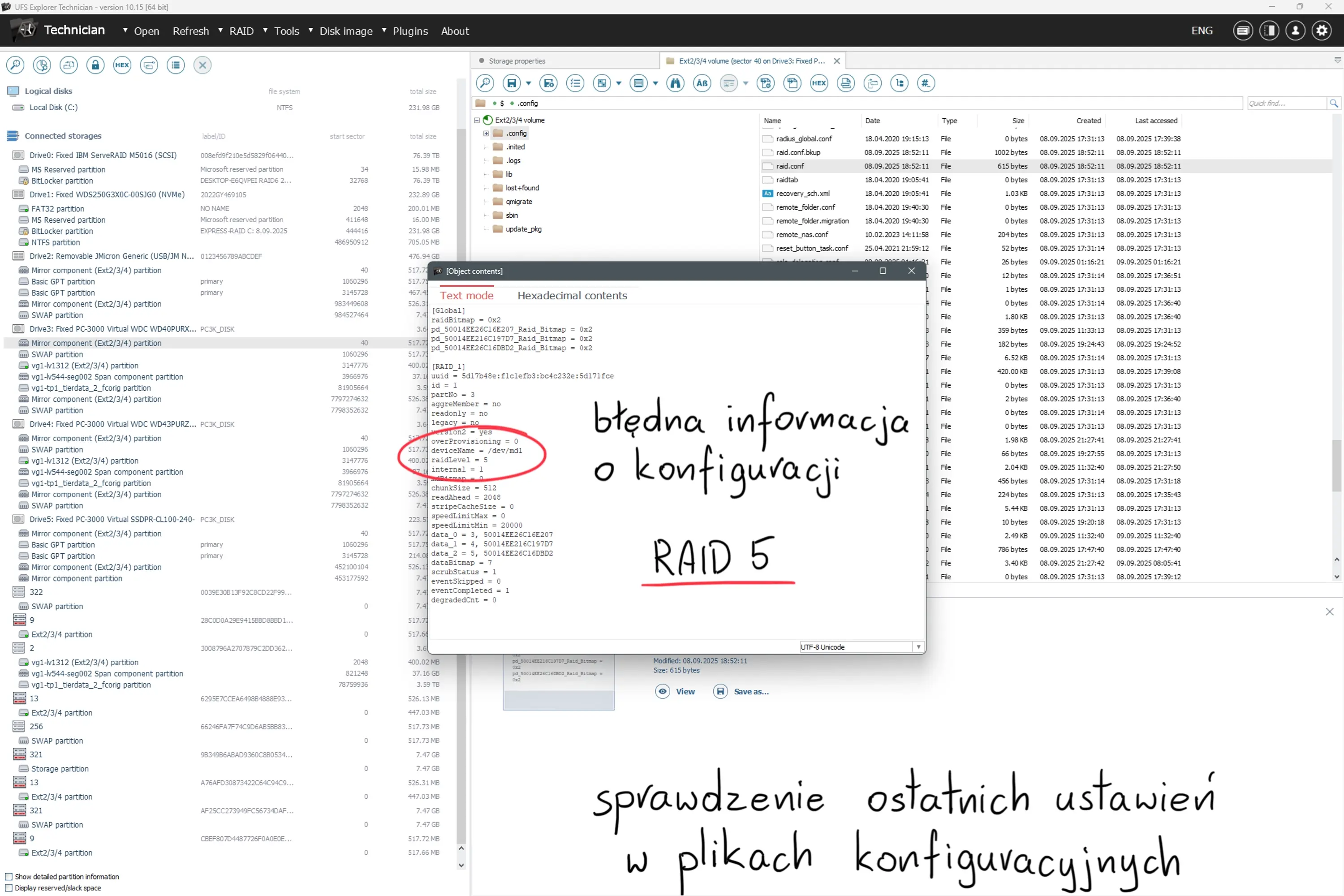Enable Show detailed partition information
Viewport: 1344px width, 896px height.
coord(9,877)
